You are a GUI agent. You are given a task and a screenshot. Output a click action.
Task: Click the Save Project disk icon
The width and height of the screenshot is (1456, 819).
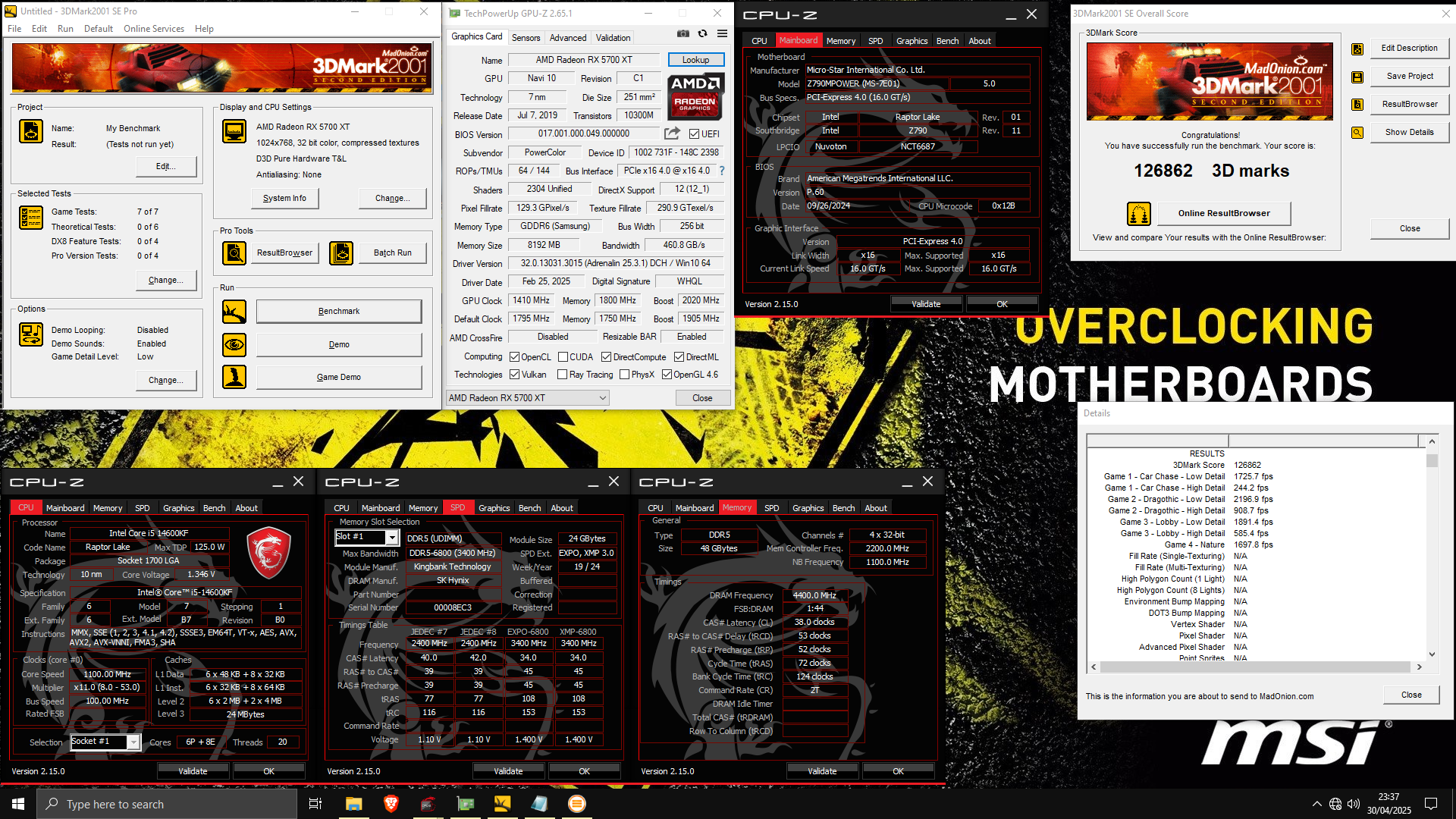[x=1357, y=77]
